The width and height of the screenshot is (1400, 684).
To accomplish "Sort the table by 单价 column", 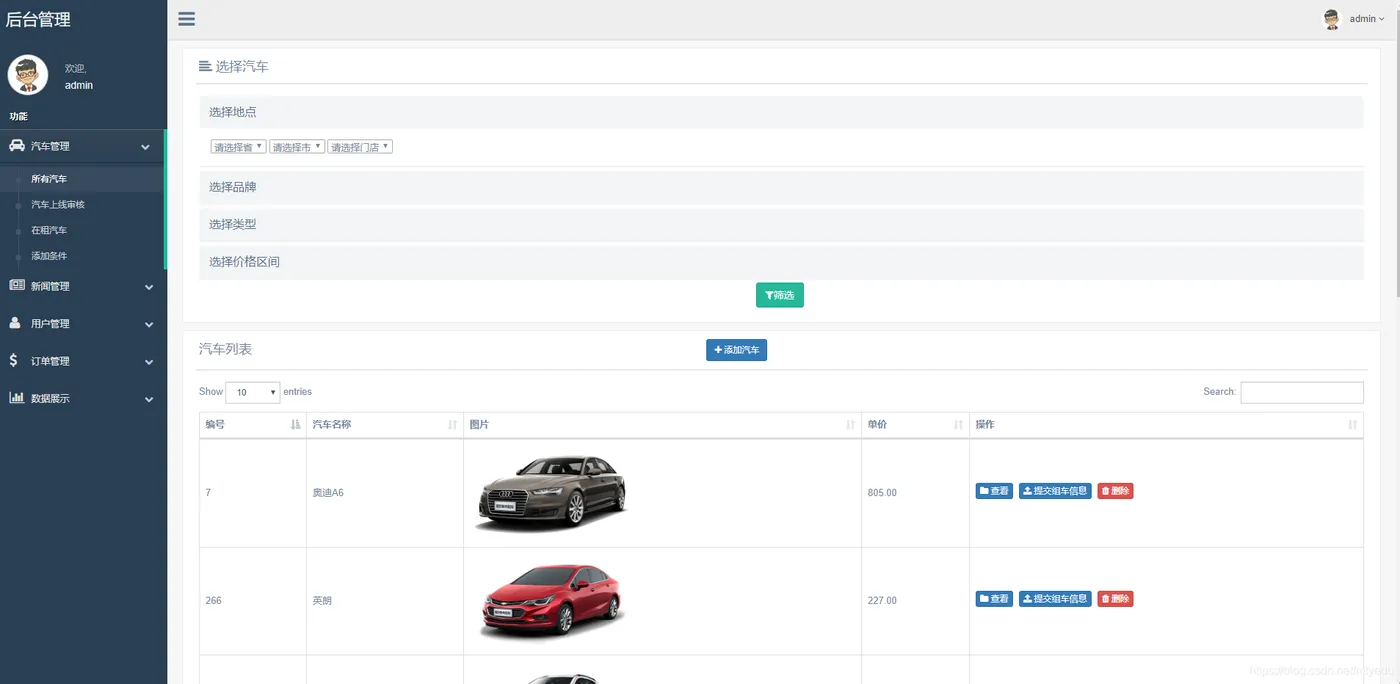I will pos(915,425).
